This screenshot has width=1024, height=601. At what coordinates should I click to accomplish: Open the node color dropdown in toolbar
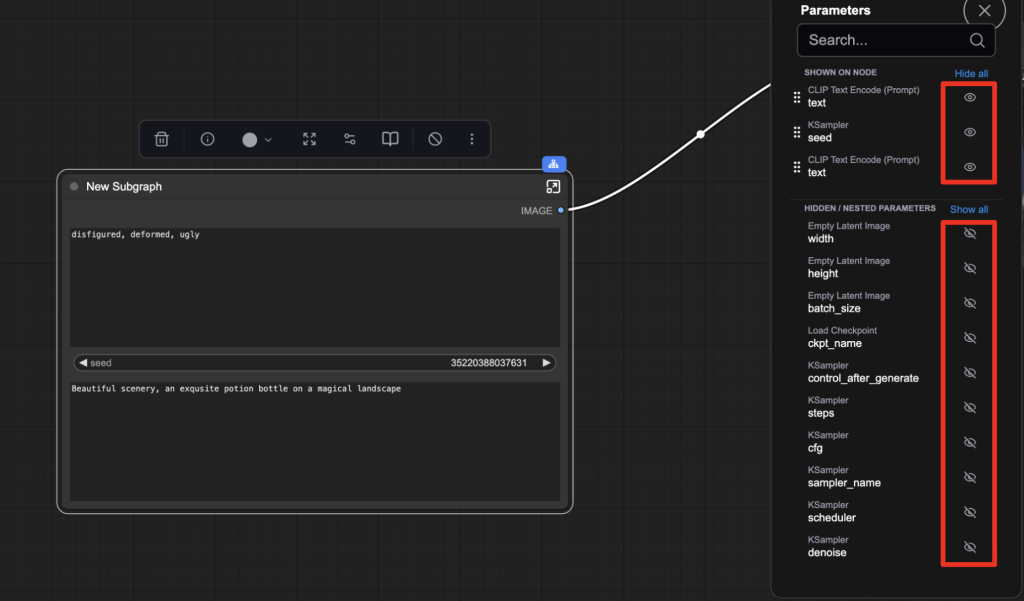pyautogui.click(x=257, y=139)
